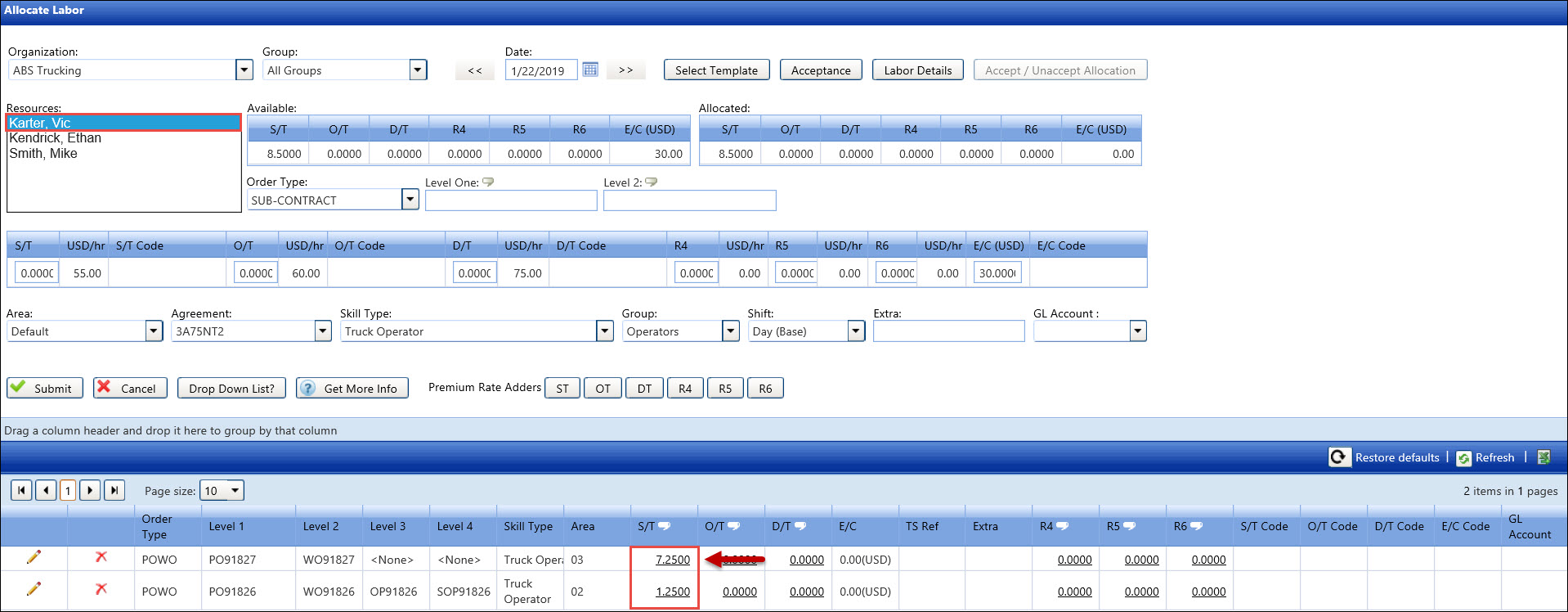Open the Order Type dropdown
The width and height of the screenshot is (1568, 612).
(x=410, y=200)
